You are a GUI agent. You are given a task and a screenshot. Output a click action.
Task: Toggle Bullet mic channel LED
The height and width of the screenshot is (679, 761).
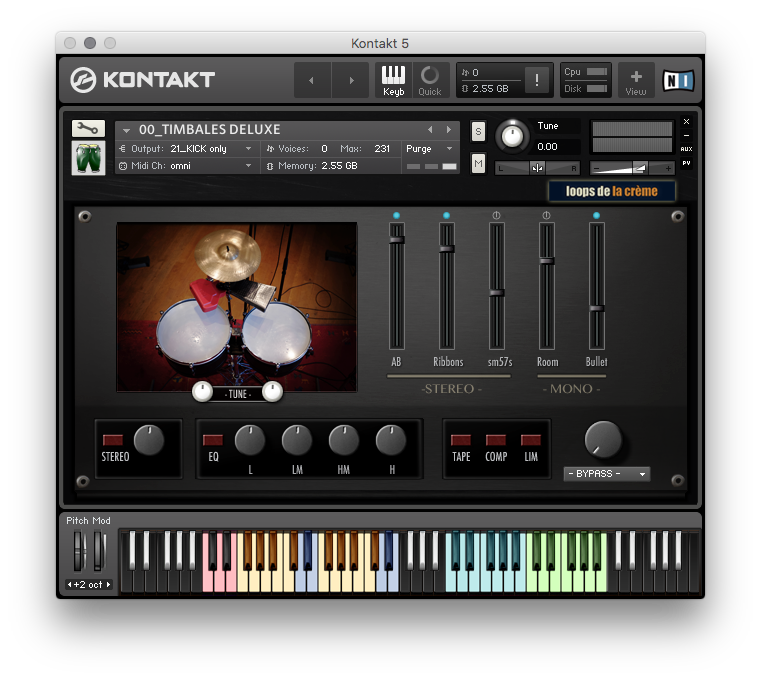(x=596, y=215)
